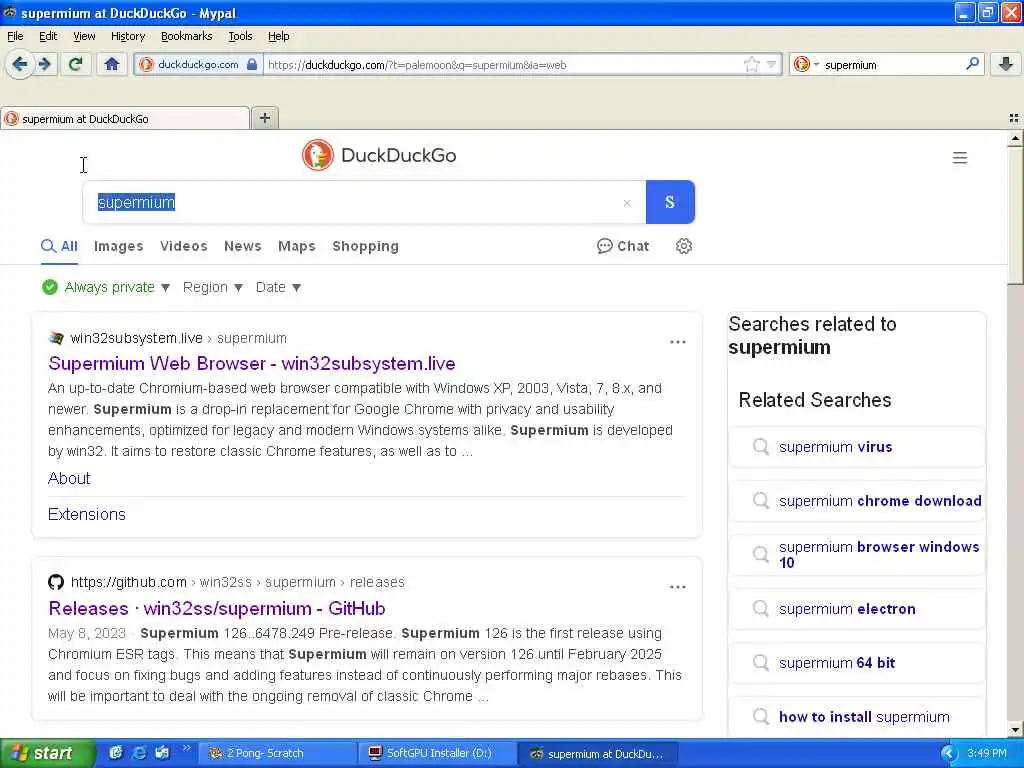
Task: Click the scrollbar down arrow
Action: 1015,729
